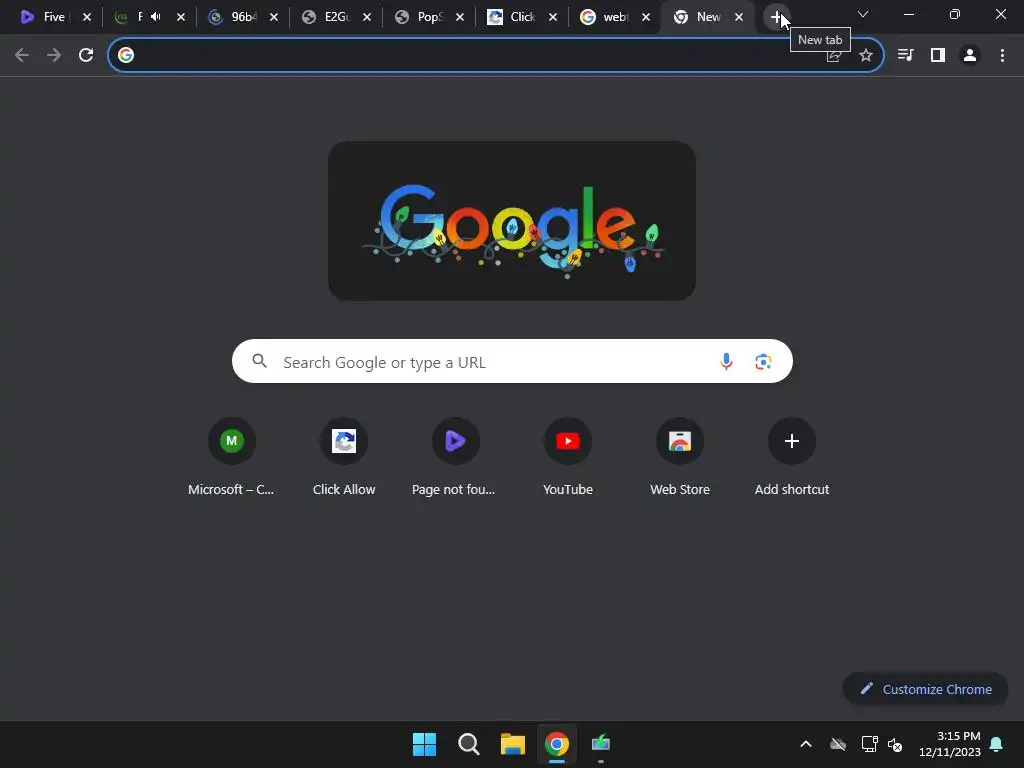Image resolution: width=1024 pixels, height=768 pixels.
Task: Expand the tab search chevron
Action: (863, 14)
